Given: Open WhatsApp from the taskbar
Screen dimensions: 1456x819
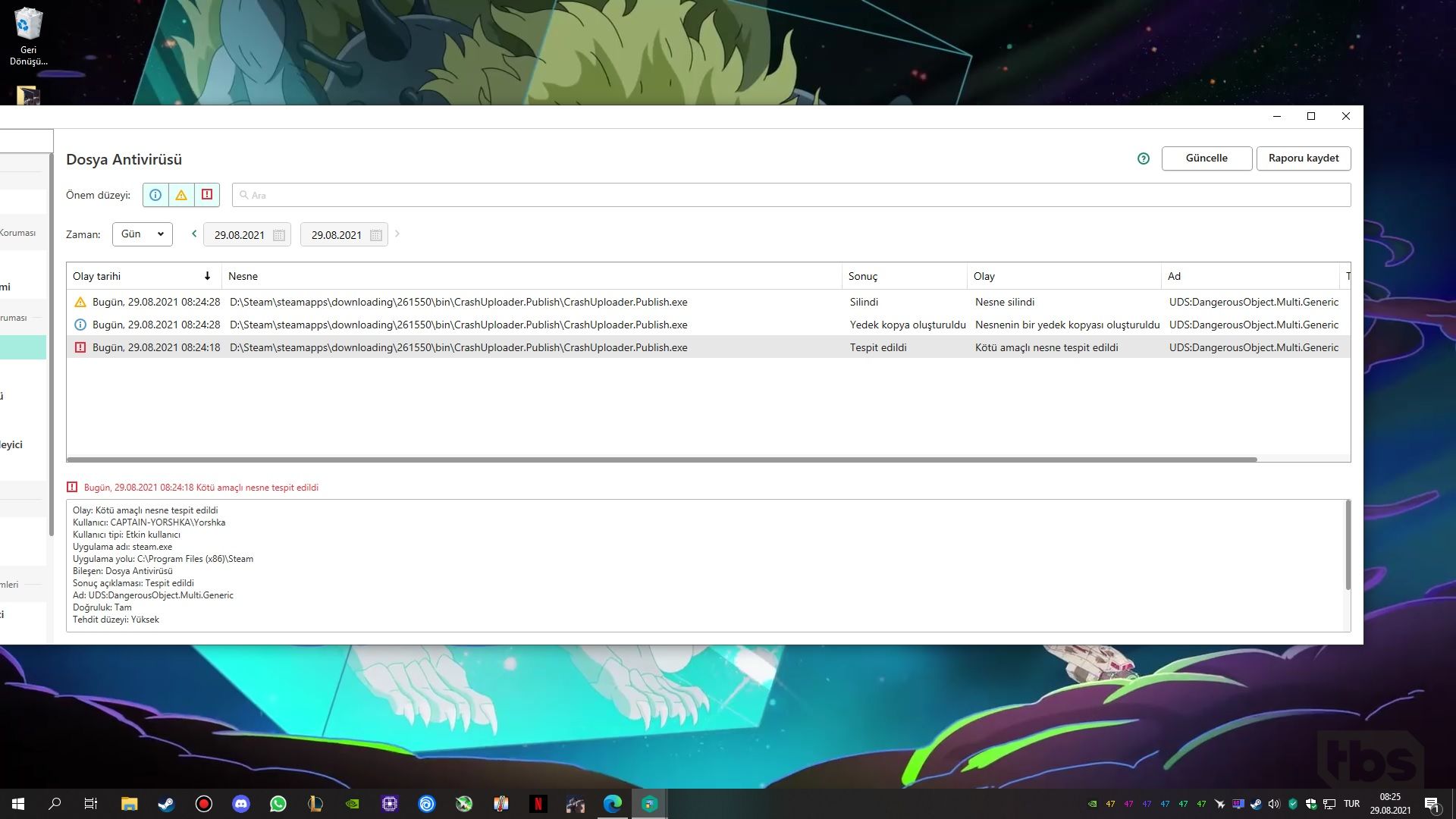Looking at the screenshot, I should [x=278, y=804].
